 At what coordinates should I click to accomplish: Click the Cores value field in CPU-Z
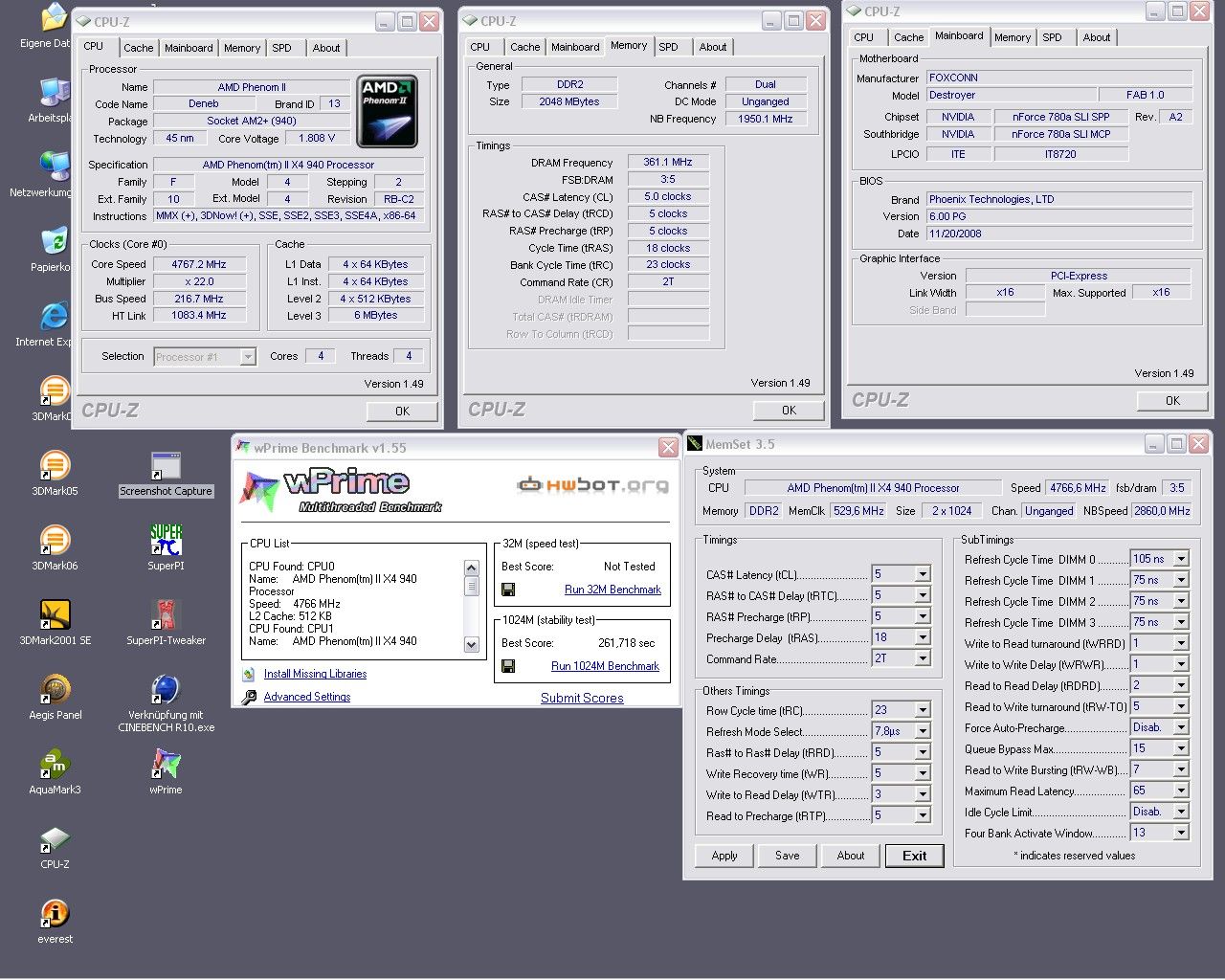click(x=320, y=356)
